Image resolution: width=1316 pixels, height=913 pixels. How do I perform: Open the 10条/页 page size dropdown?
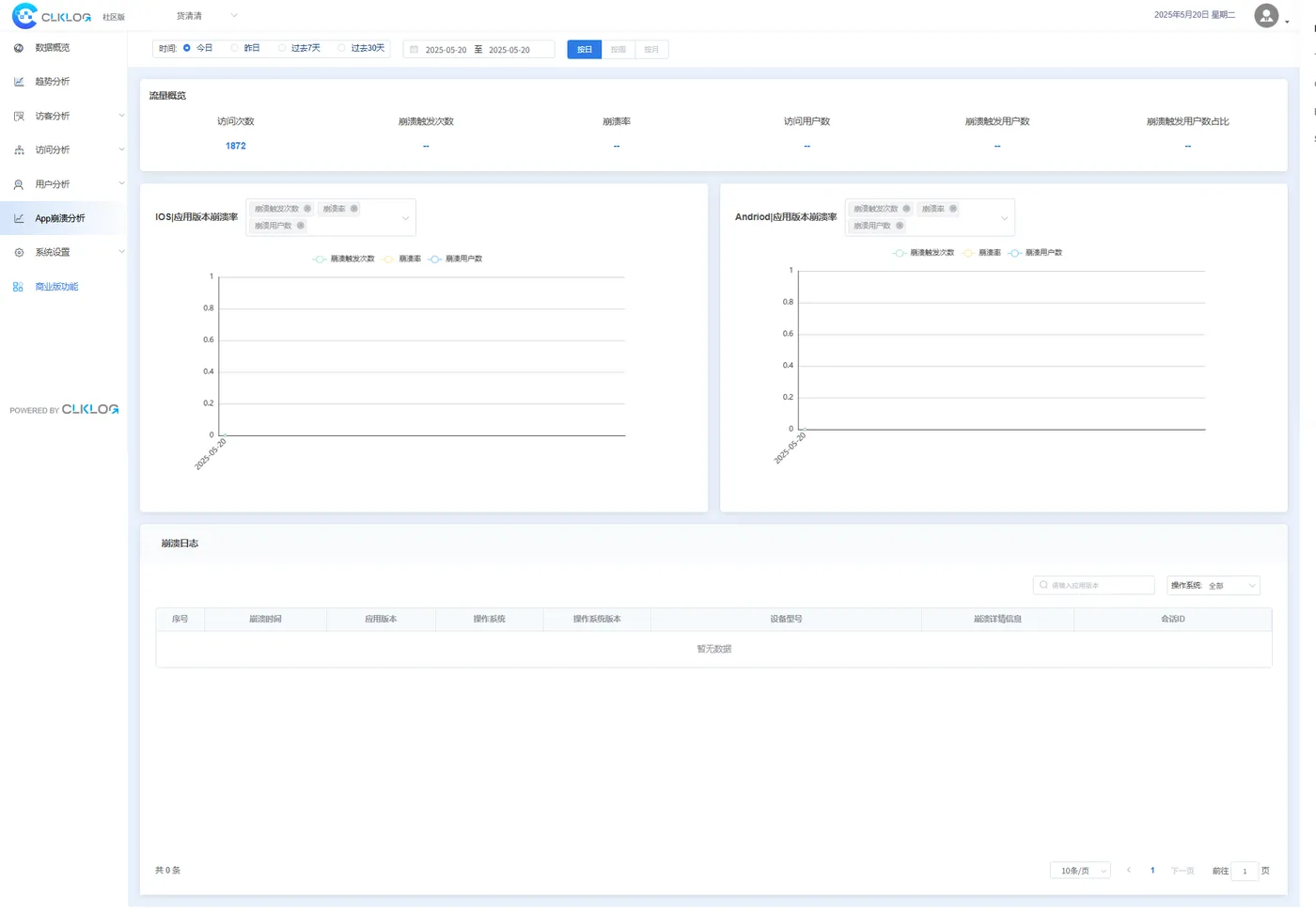(1080, 871)
